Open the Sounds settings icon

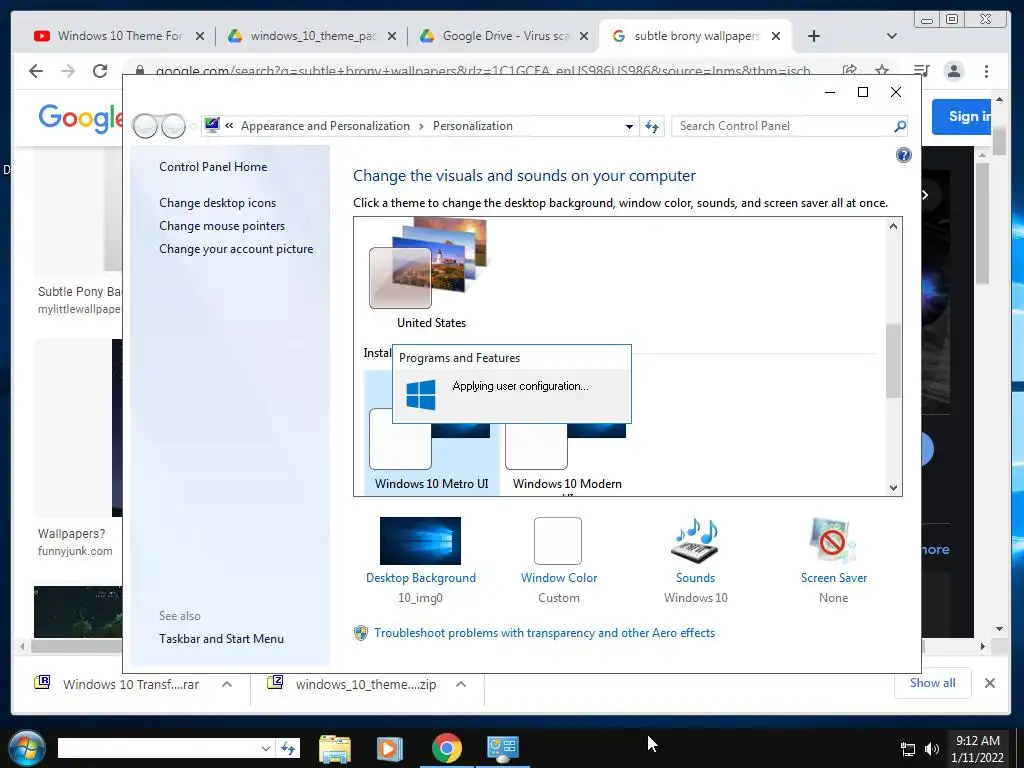[695, 541]
